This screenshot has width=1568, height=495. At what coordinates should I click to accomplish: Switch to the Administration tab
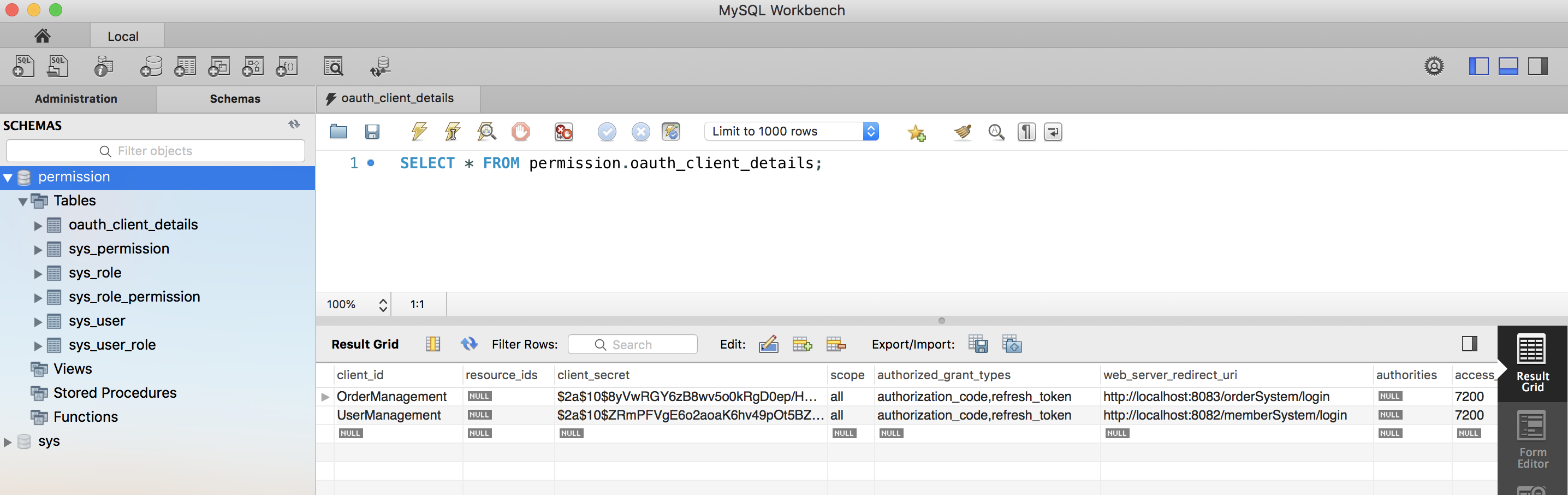pos(76,99)
